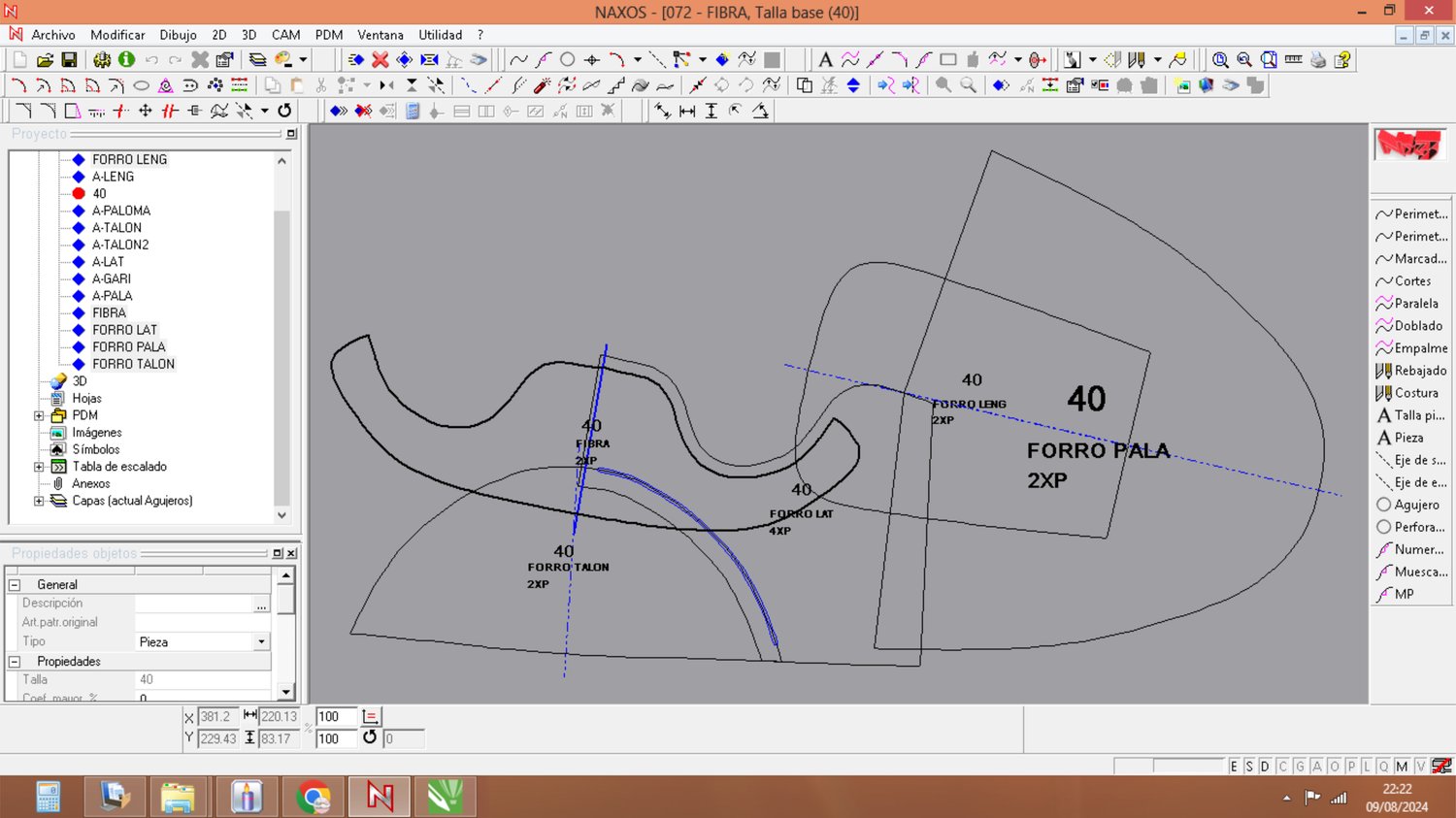1456x818 pixels.
Task: Close the Propiedades objetos panel
Action: [x=291, y=553]
